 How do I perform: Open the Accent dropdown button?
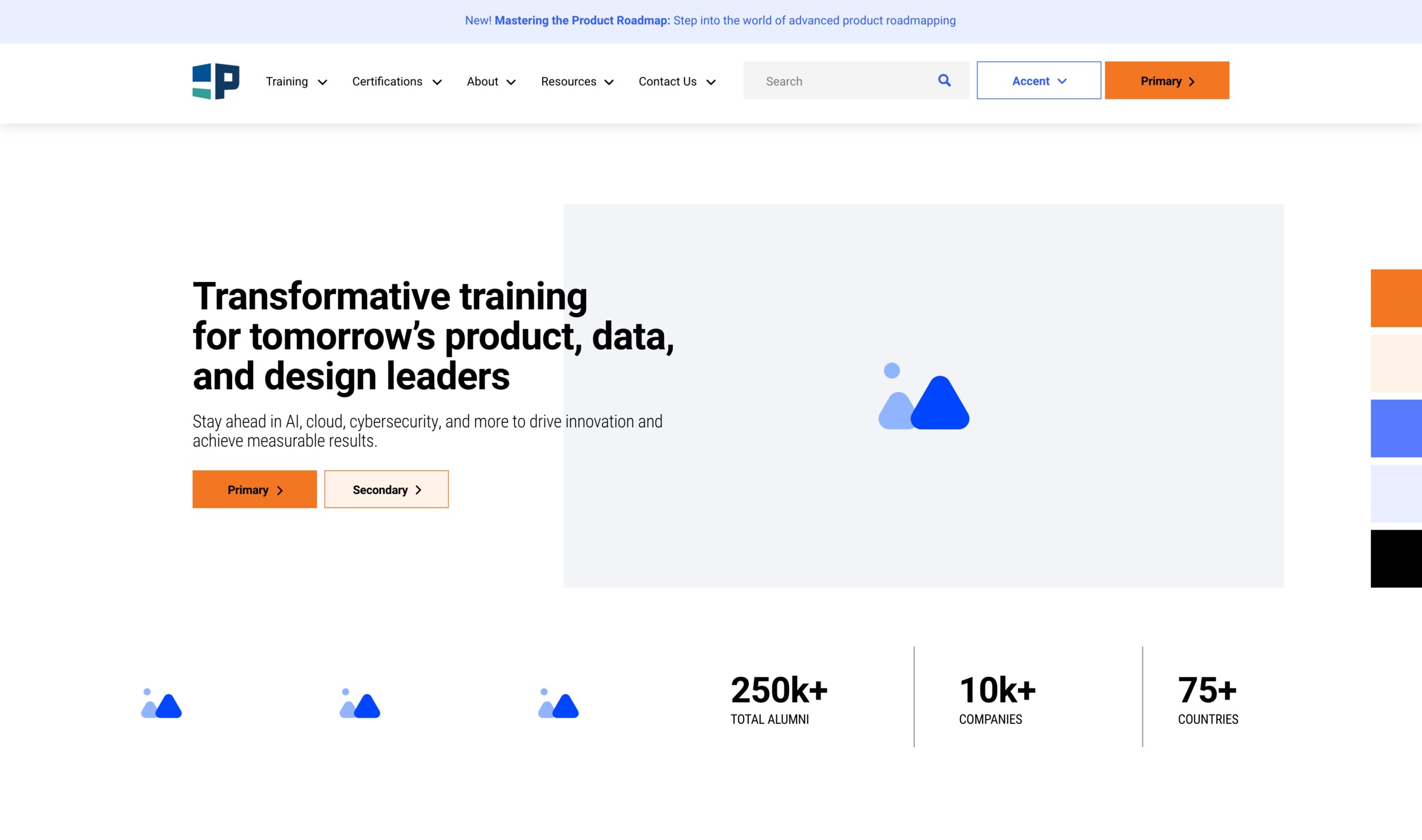1039,81
